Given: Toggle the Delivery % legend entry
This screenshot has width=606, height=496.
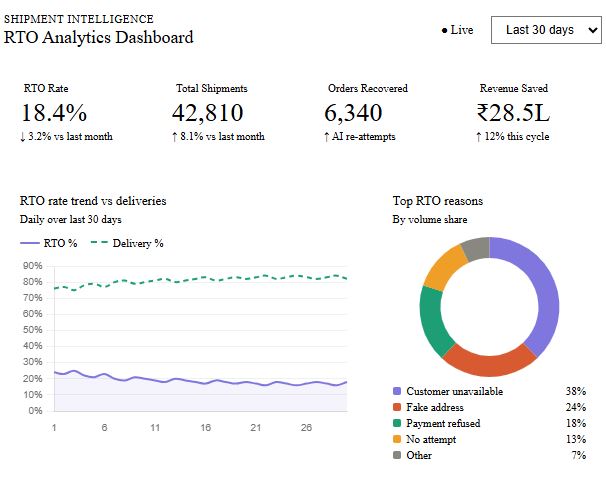Looking at the screenshot, I should coord(127,243).
